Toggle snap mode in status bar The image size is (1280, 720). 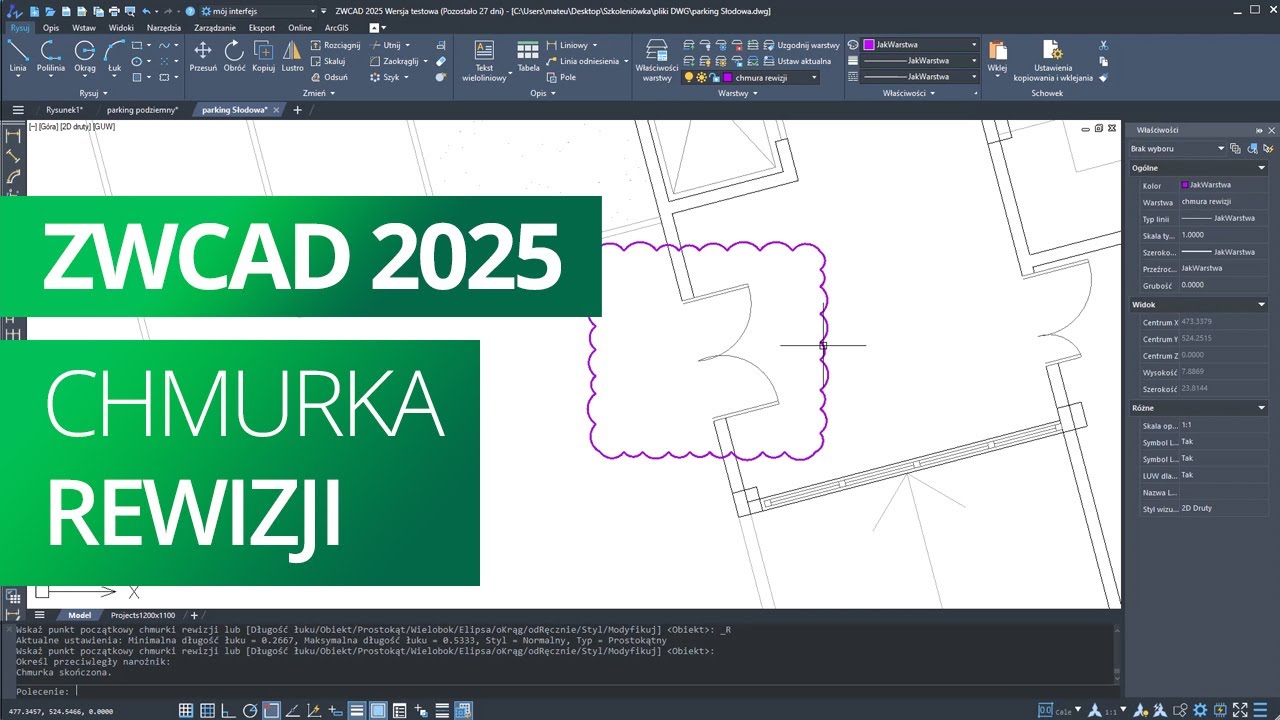click(208, 710)
